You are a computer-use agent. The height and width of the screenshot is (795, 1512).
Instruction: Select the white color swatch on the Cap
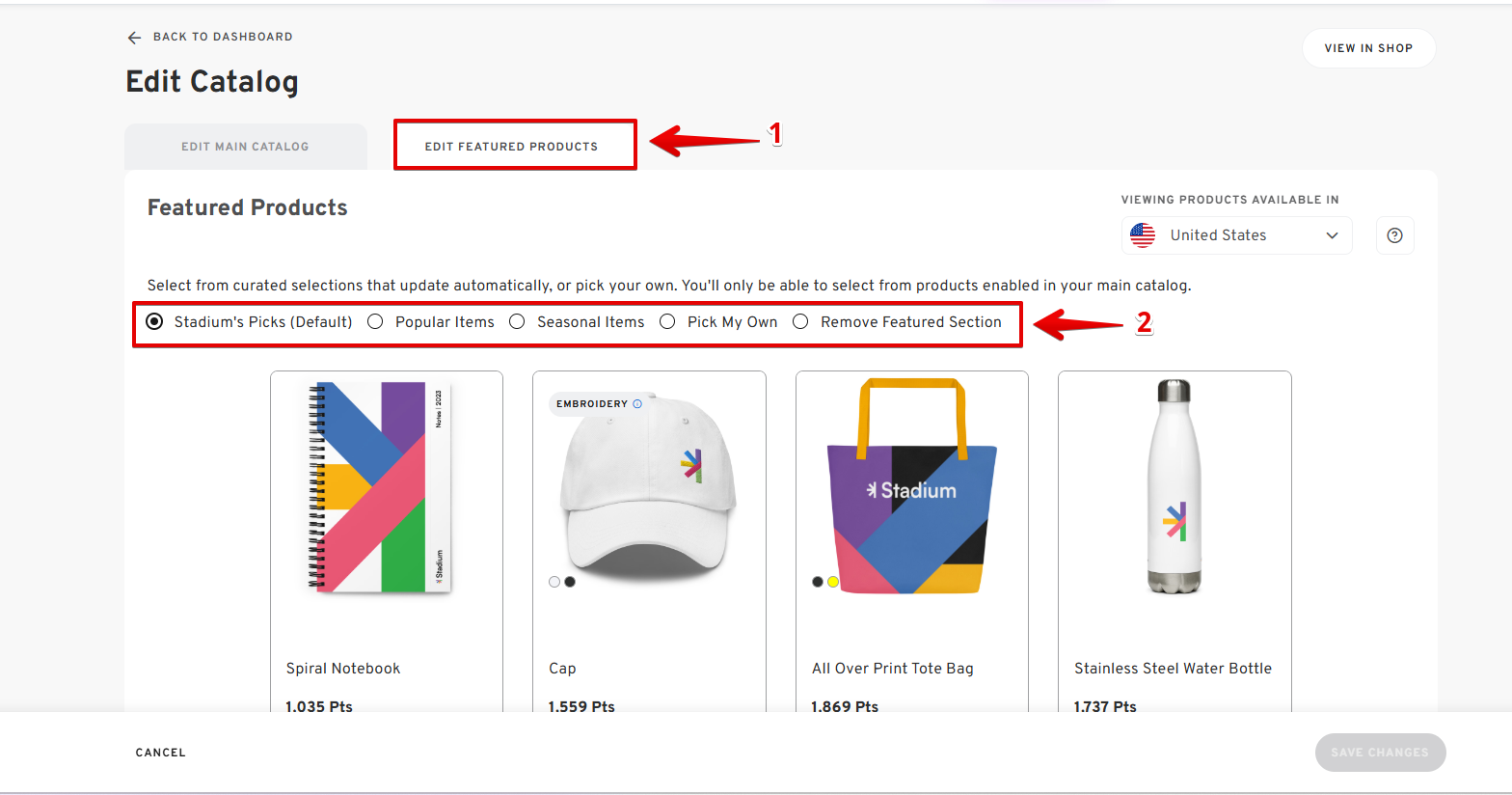554,582
